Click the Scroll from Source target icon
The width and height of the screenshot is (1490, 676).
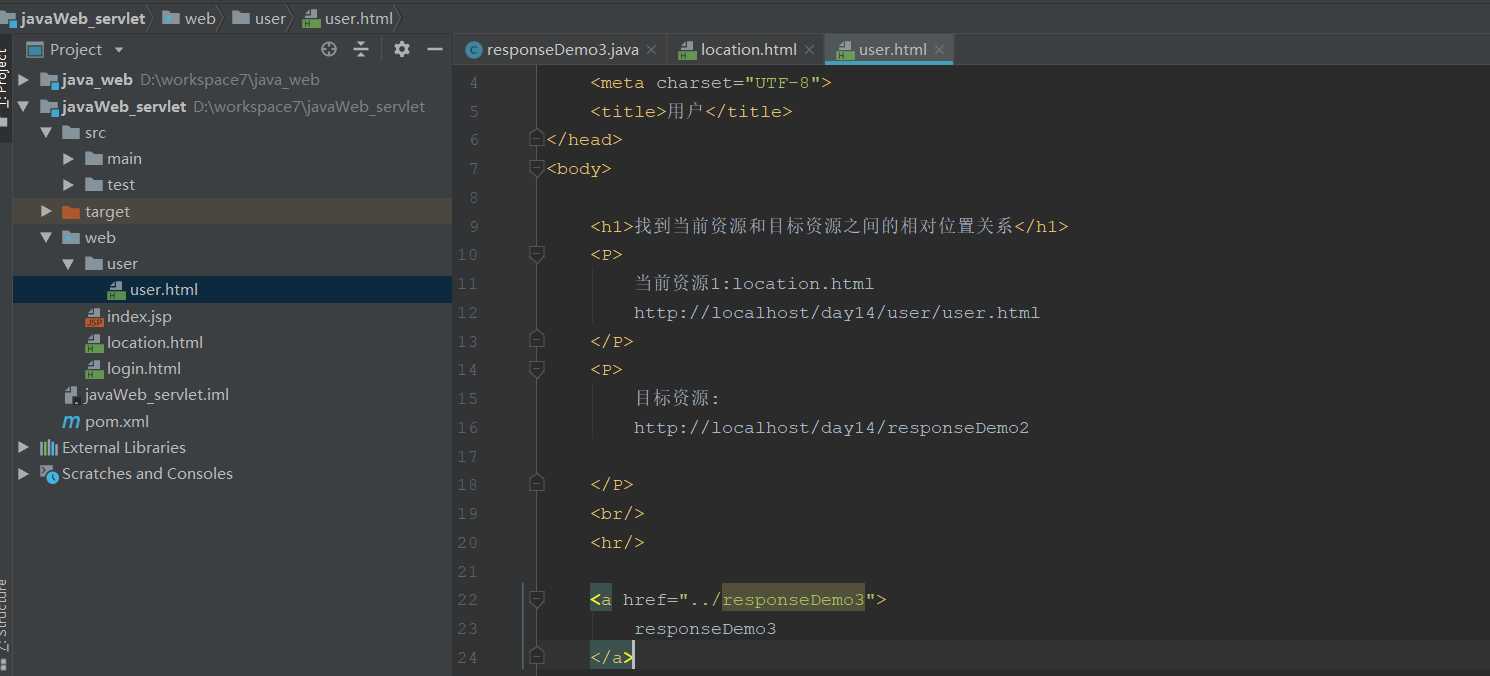coord(329,49)
